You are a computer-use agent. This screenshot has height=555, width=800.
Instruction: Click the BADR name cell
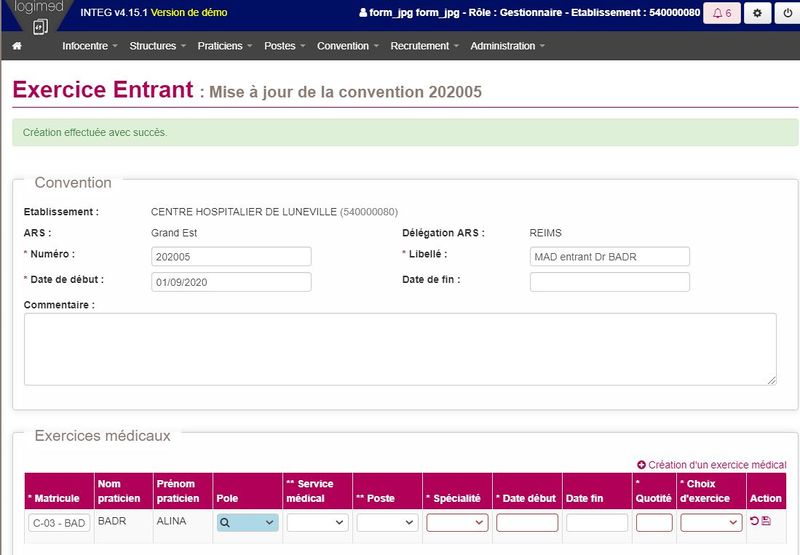click(112, 521)
